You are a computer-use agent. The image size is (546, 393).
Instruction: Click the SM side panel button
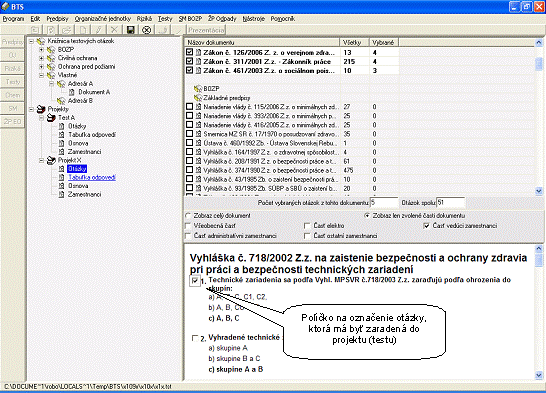coord(12,108)
